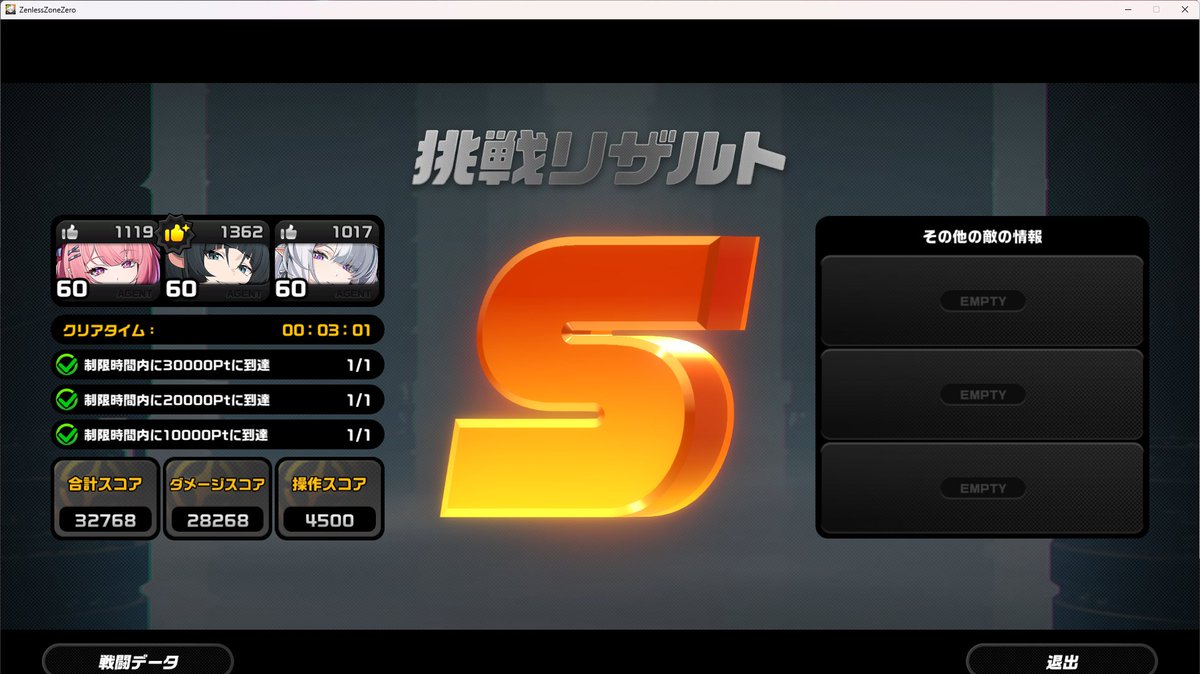Click the score value 1119
Image resolution: width=1200 pixels, height=674 pixels.
point(134,232)
